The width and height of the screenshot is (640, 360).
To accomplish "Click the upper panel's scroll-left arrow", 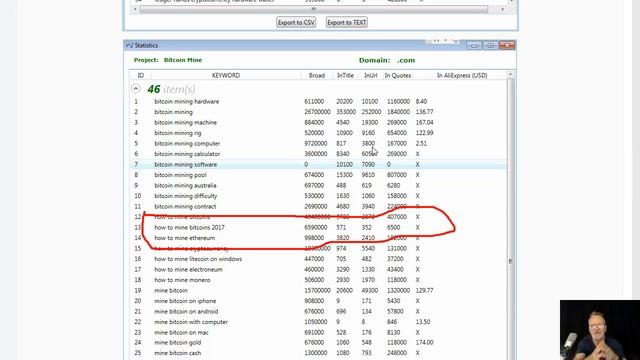I will coord(135,9).
